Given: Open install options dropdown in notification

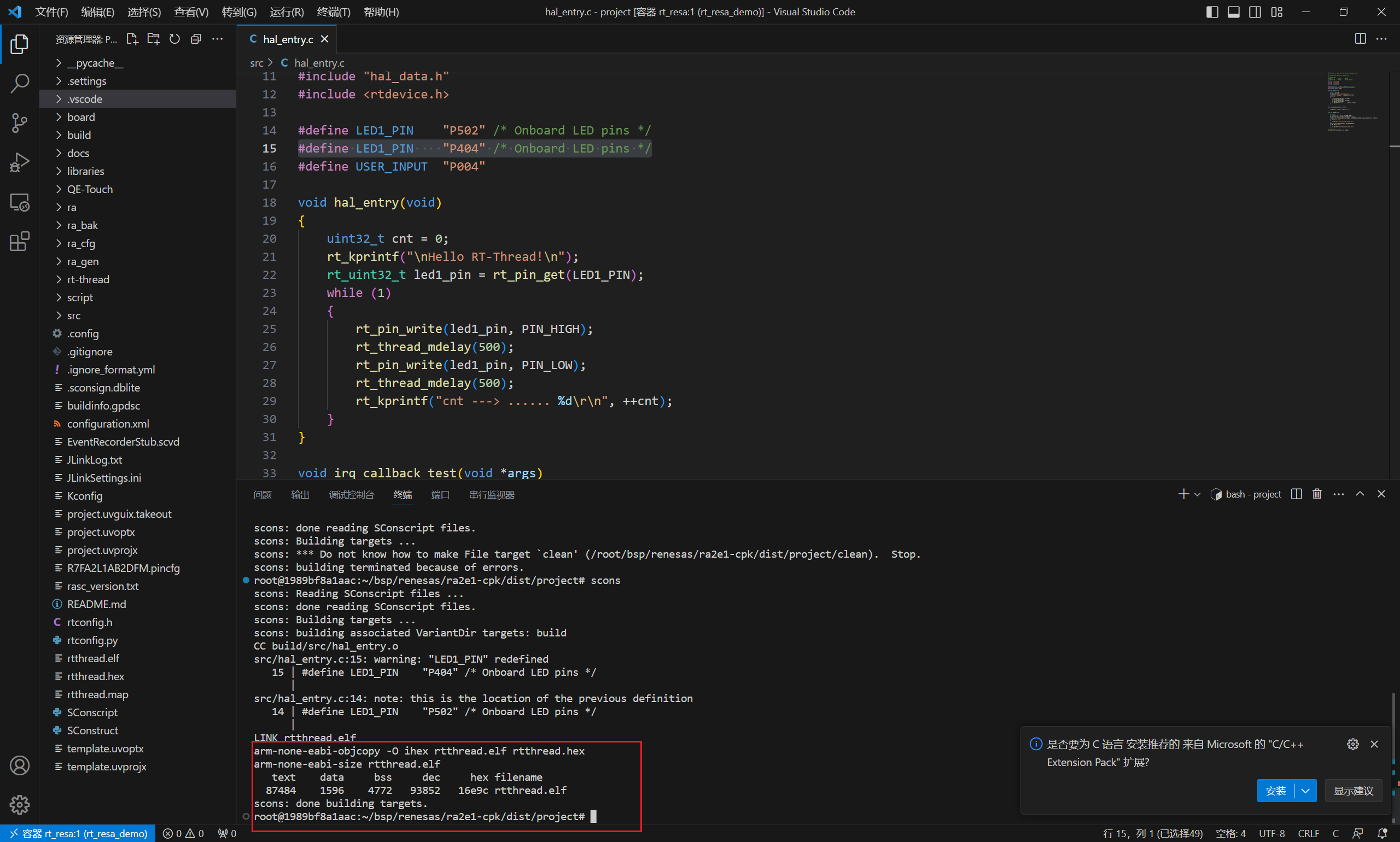Looking at the screenshot, I should click(x=1305, y=791).
